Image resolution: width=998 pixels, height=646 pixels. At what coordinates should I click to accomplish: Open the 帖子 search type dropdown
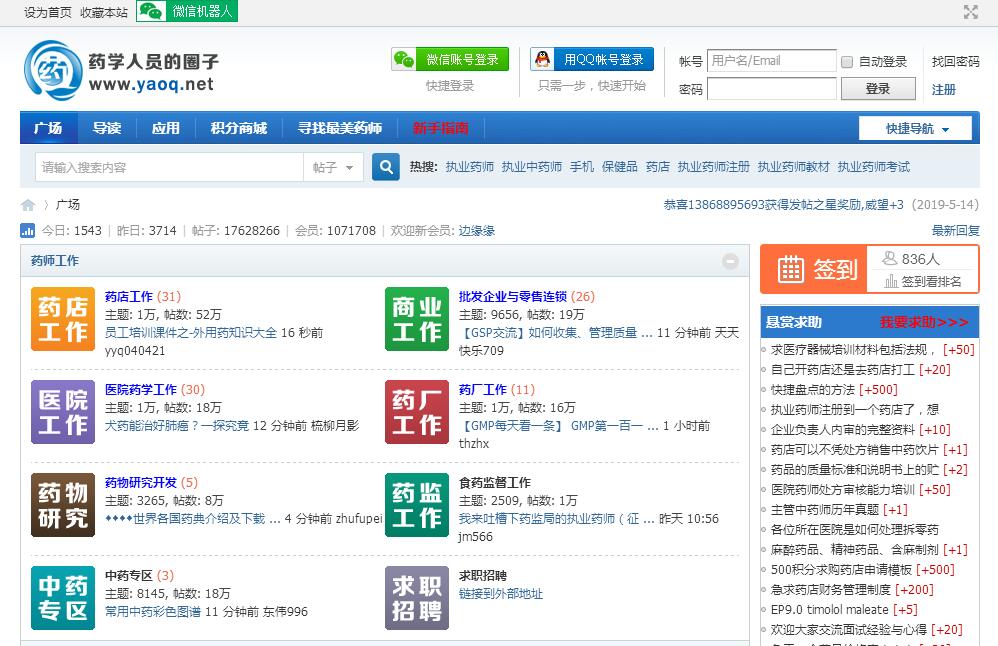[x=334, y=167]
